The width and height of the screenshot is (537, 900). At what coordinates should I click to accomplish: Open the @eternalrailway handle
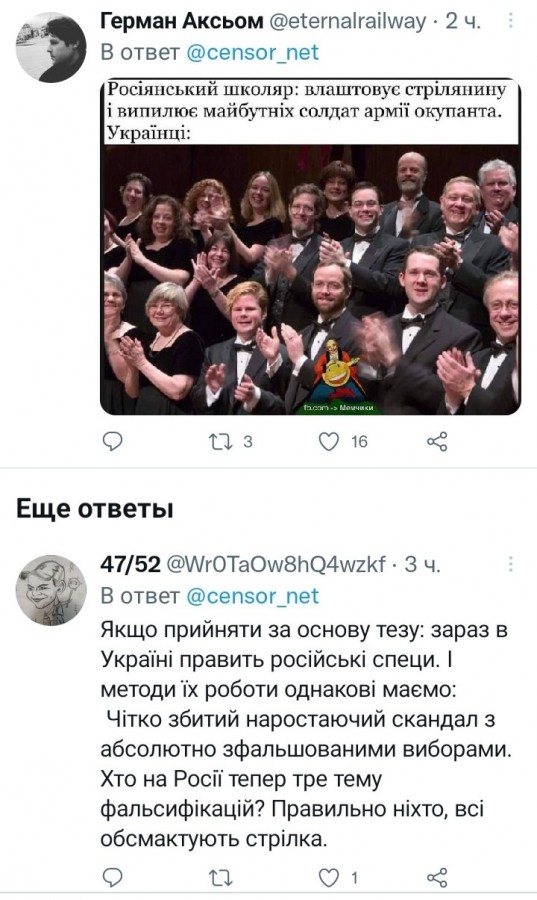coord(348,22)
